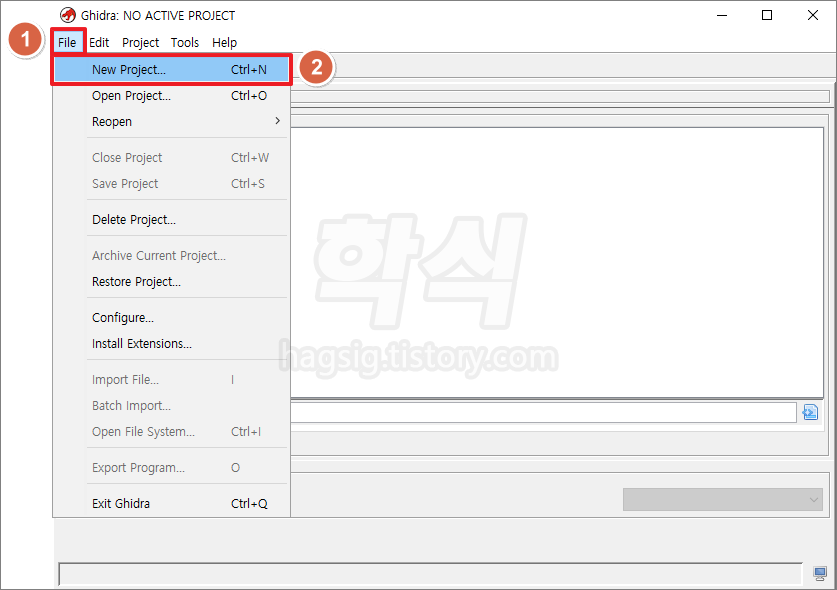This screenshot has height=590, width=837.
Task: Click the filter options icon beside filter field
Action: coord(810,412)
